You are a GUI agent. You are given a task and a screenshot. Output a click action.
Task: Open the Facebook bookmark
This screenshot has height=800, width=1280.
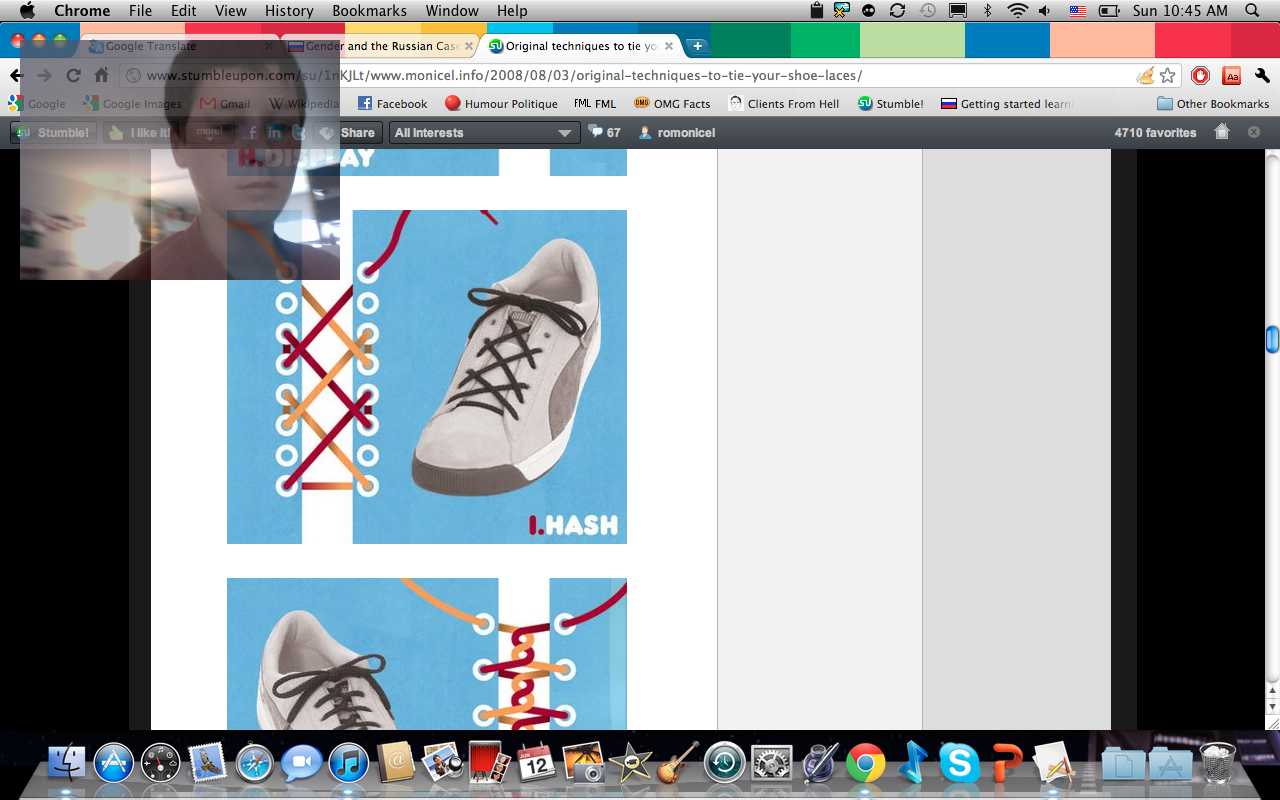pyautogui.click(x=392, y=103)
